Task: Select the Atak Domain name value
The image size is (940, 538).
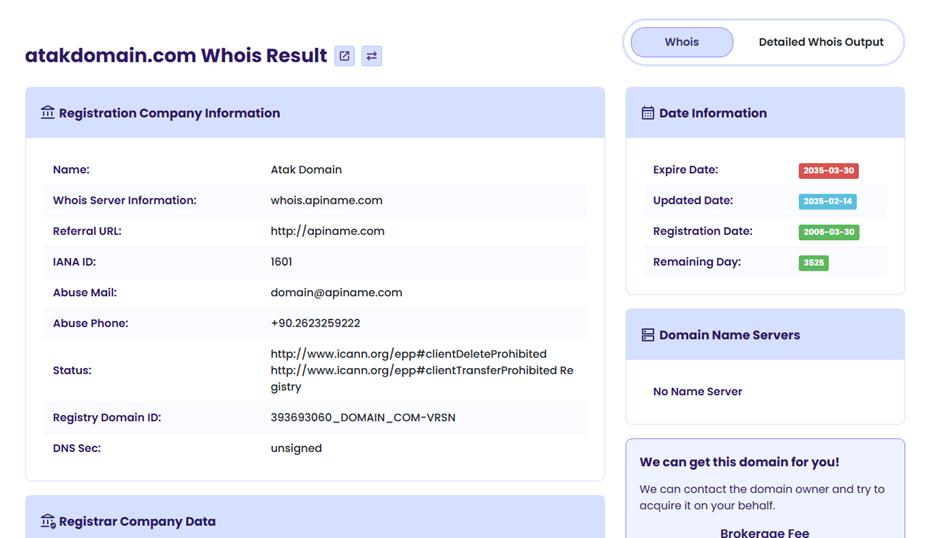Action: (306, 170)
